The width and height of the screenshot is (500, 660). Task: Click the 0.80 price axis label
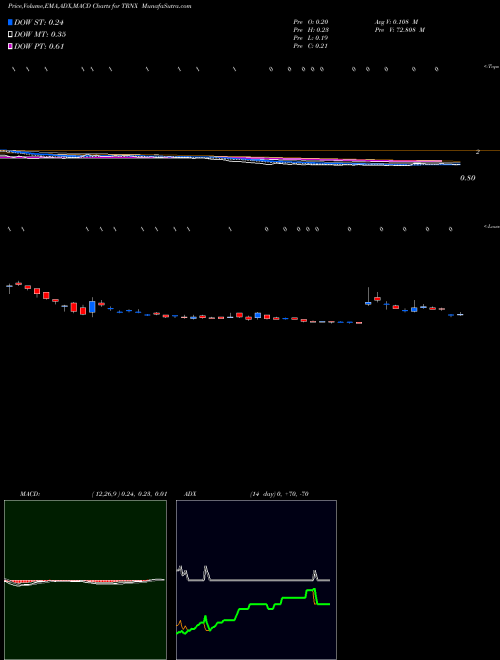(x=468, y=178)
